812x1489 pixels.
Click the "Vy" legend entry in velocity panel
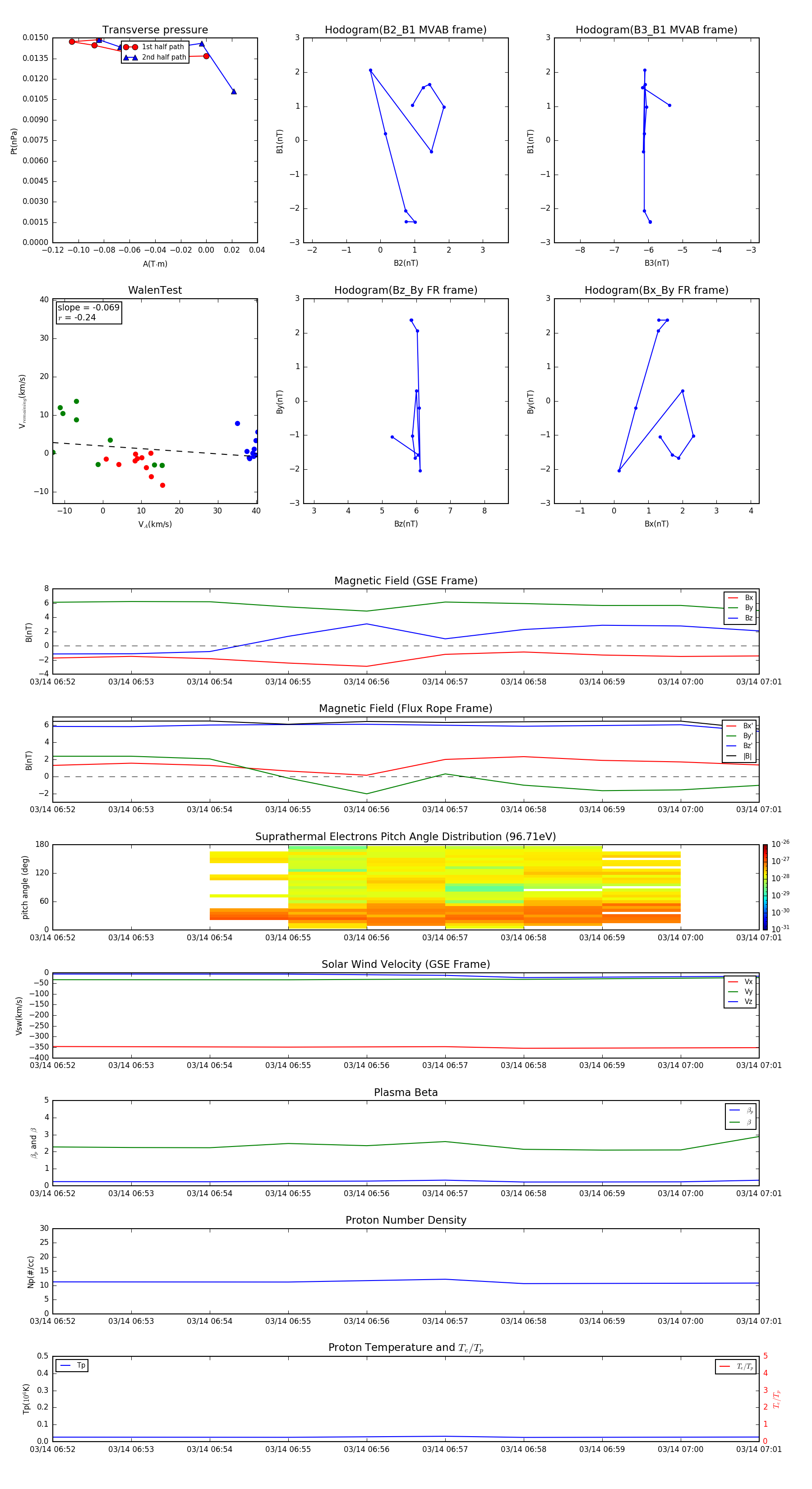tap(740, 992)
